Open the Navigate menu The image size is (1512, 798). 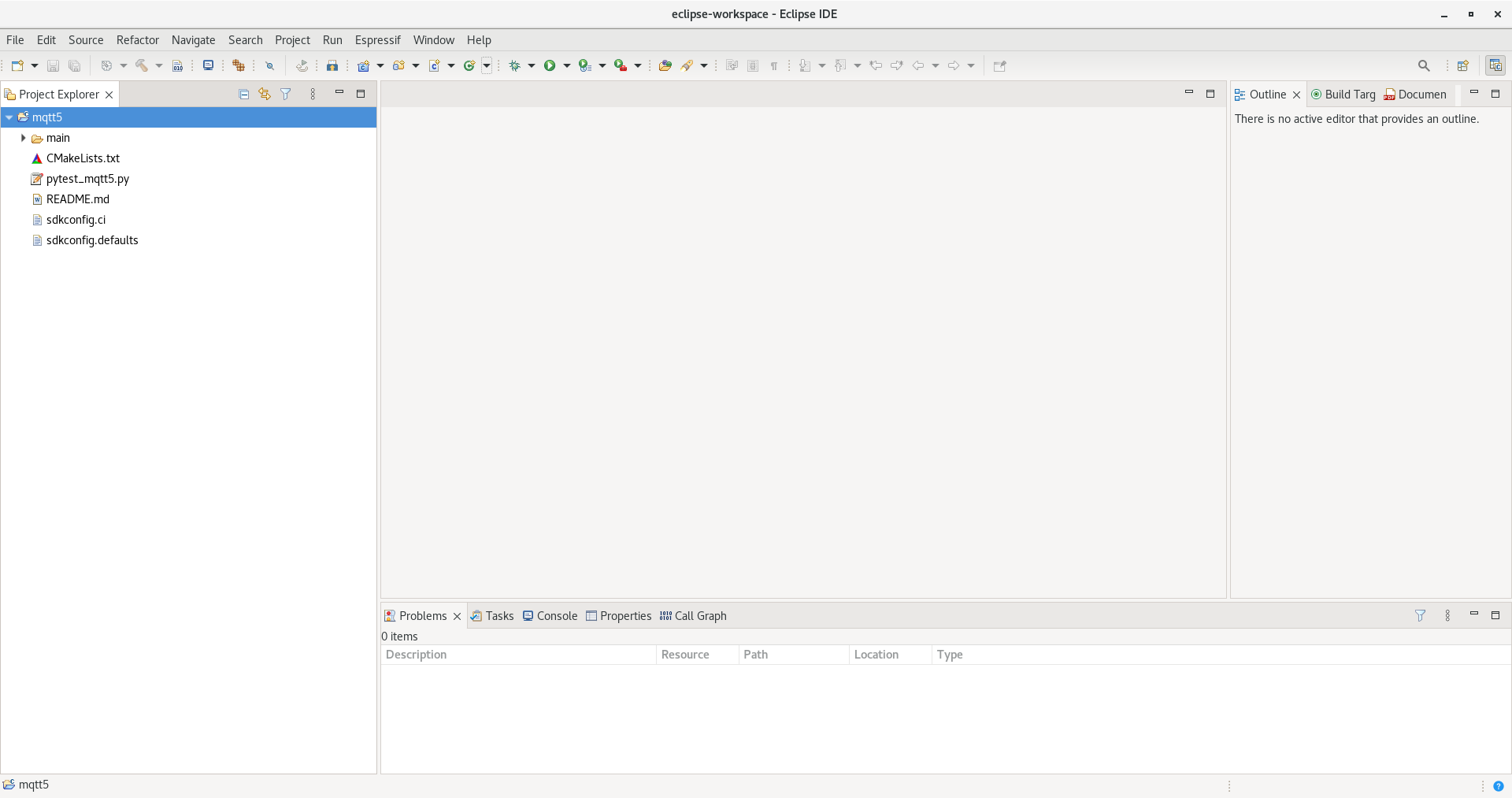click(194, 40)
